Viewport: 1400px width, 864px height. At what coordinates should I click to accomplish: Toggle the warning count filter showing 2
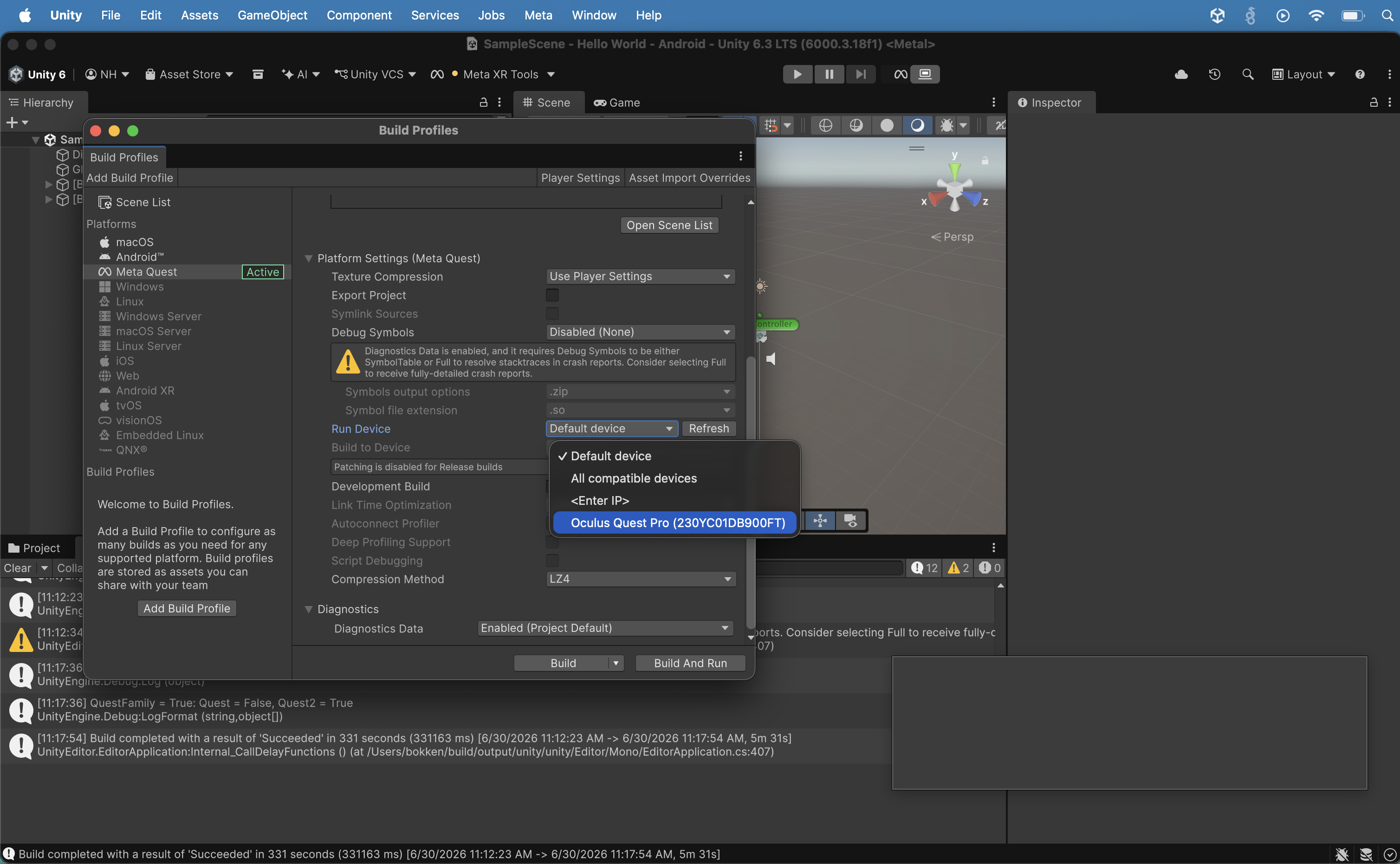[x=958, y=567]
